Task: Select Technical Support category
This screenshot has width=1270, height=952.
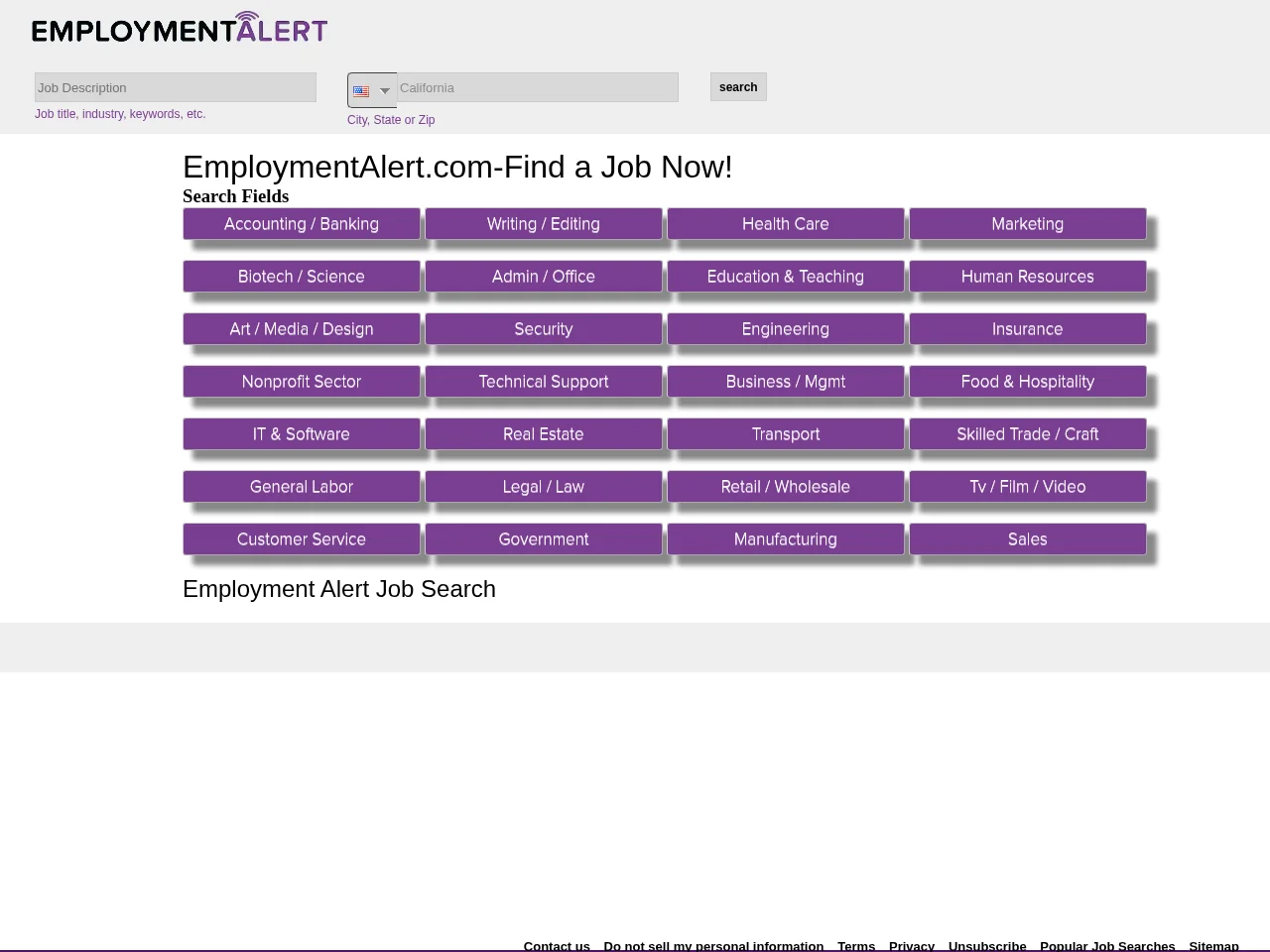Action: coord(544,382)
